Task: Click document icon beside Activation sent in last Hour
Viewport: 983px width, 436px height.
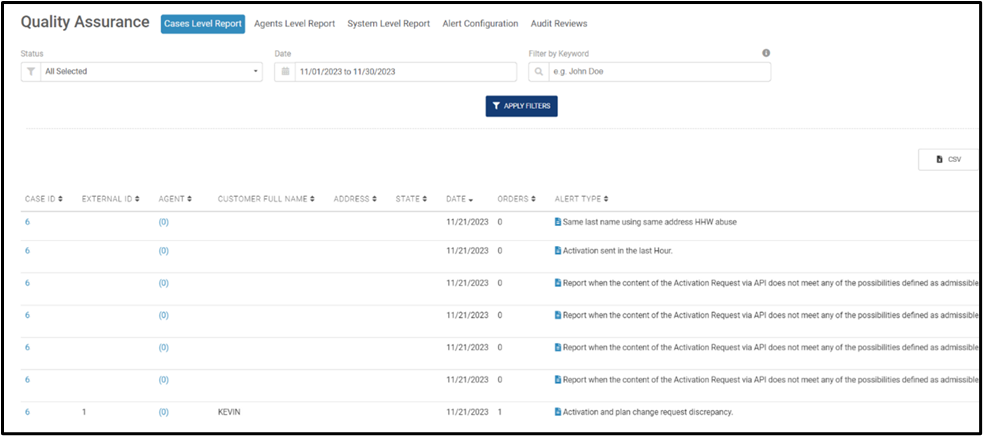Action: [x=558, y=250]
